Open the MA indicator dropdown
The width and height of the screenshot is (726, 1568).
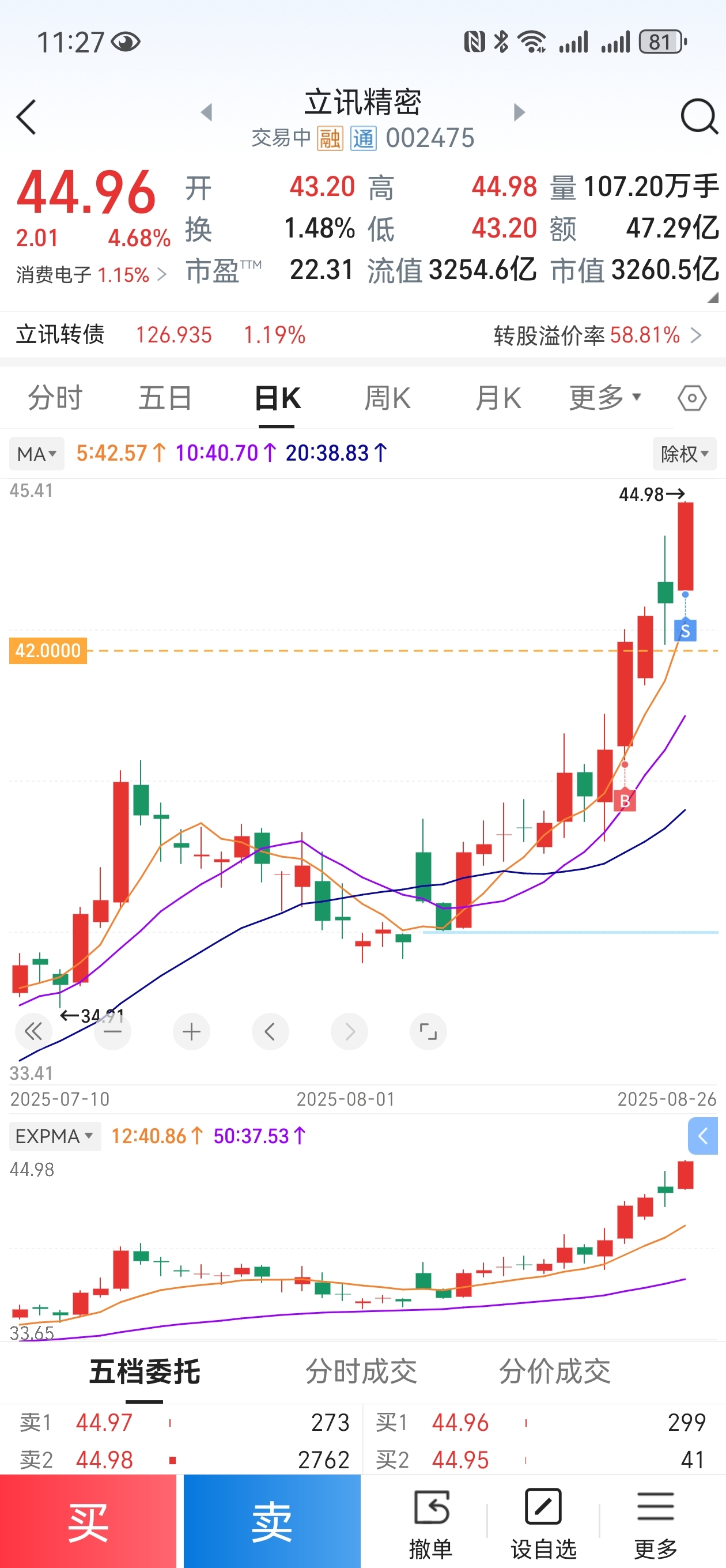pyautogui.click(x=36, y=454)
